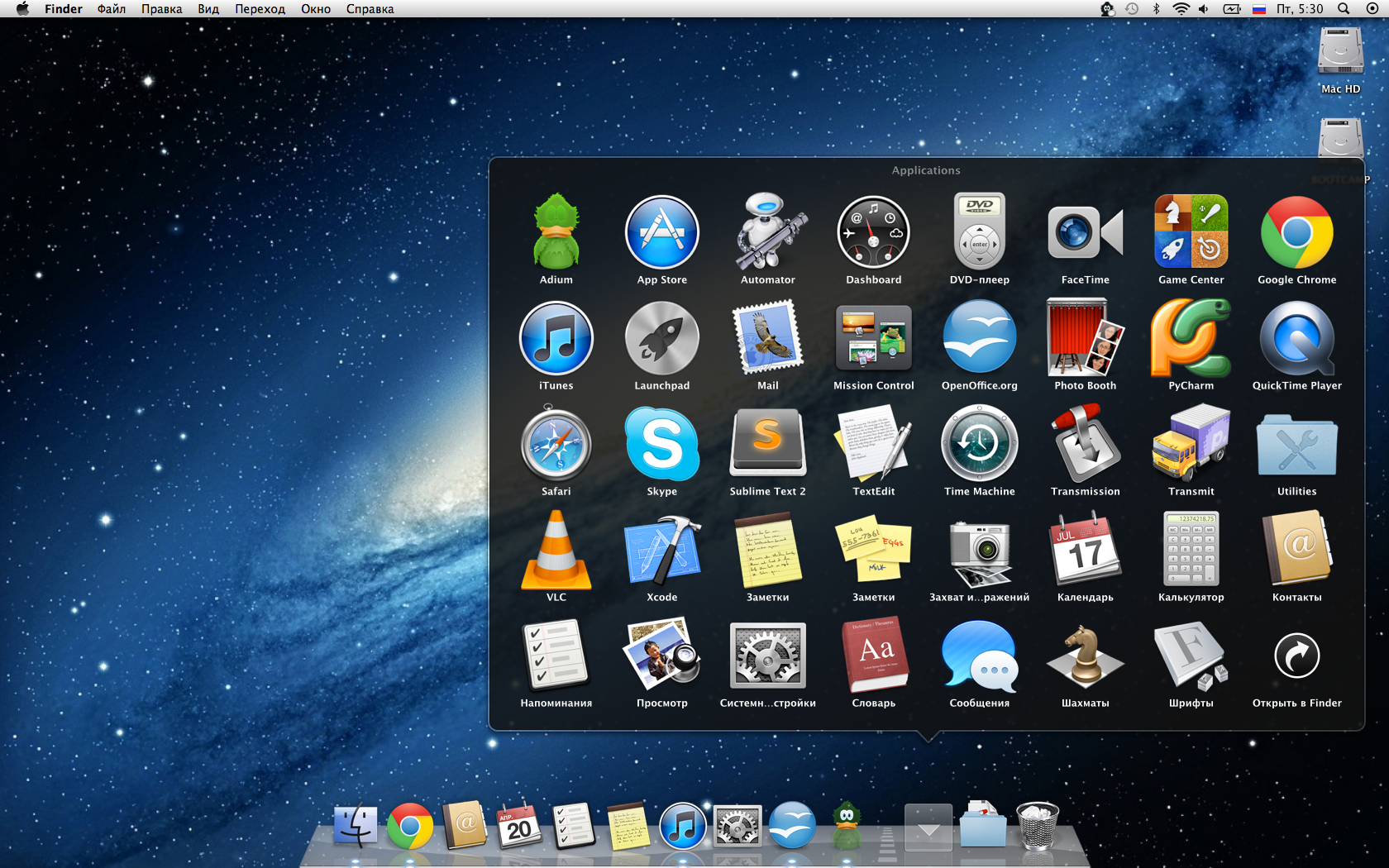Open QuickTime Player
The width and height of the screenshot is (1389, 868).
click(x=1297, y=338)
